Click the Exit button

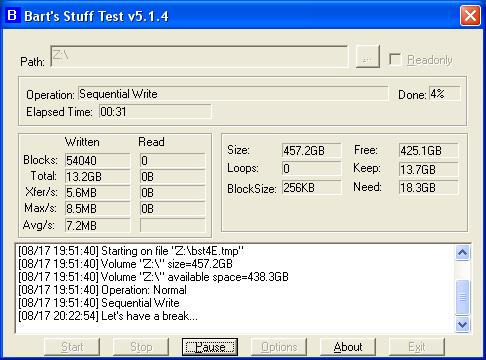click(x=417, y=347)
